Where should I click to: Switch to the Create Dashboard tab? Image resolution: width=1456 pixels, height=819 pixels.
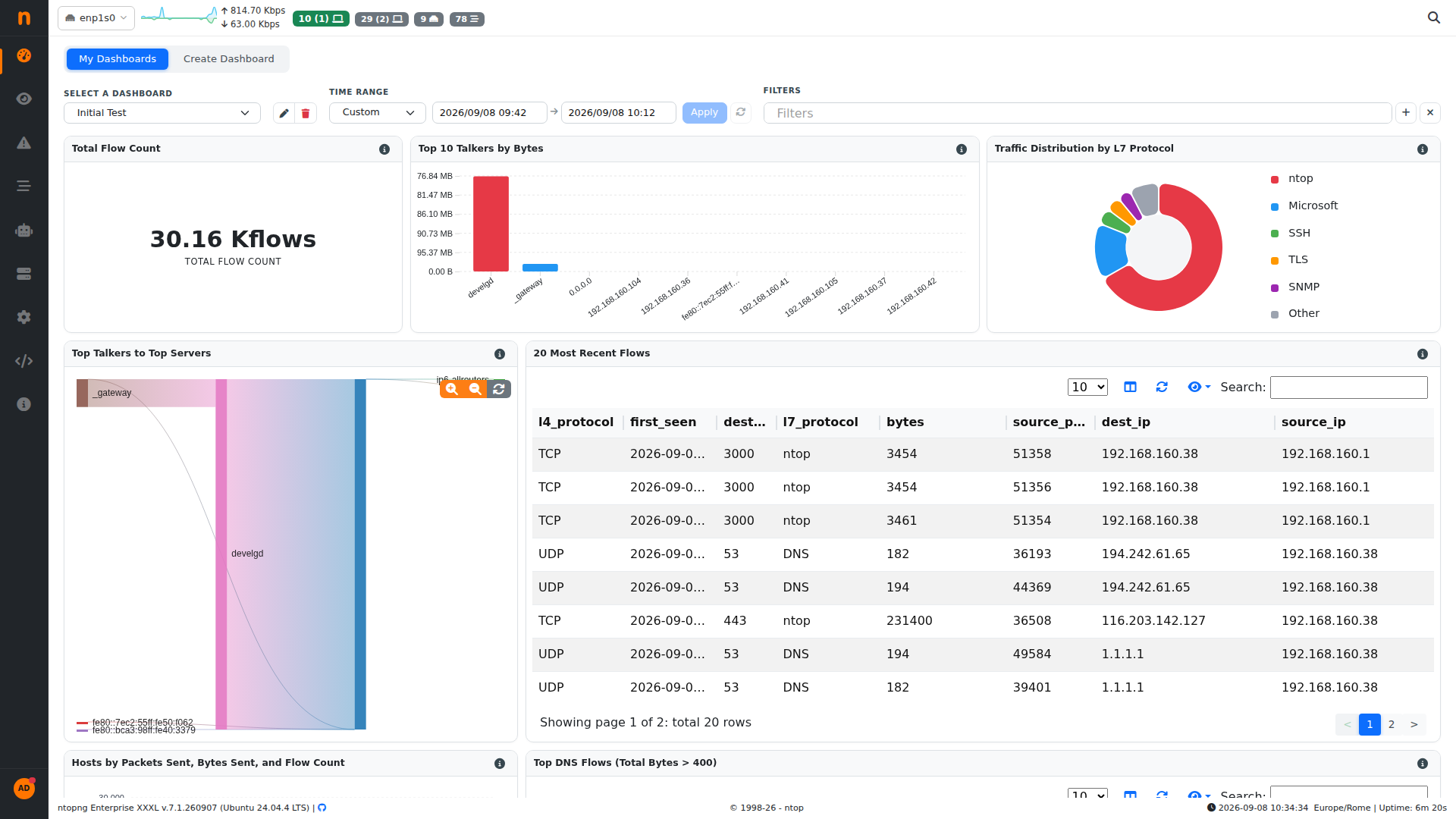pos(229,59)
